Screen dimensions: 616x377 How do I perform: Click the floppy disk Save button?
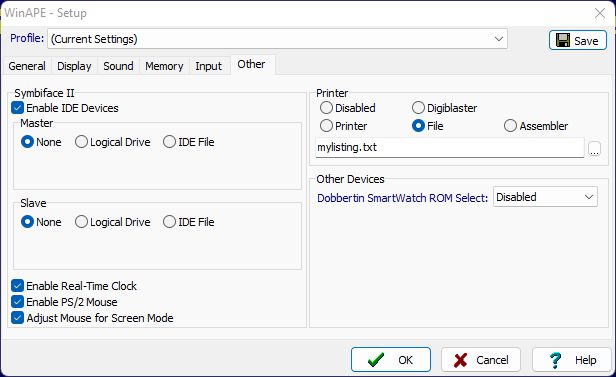point(578,40)
